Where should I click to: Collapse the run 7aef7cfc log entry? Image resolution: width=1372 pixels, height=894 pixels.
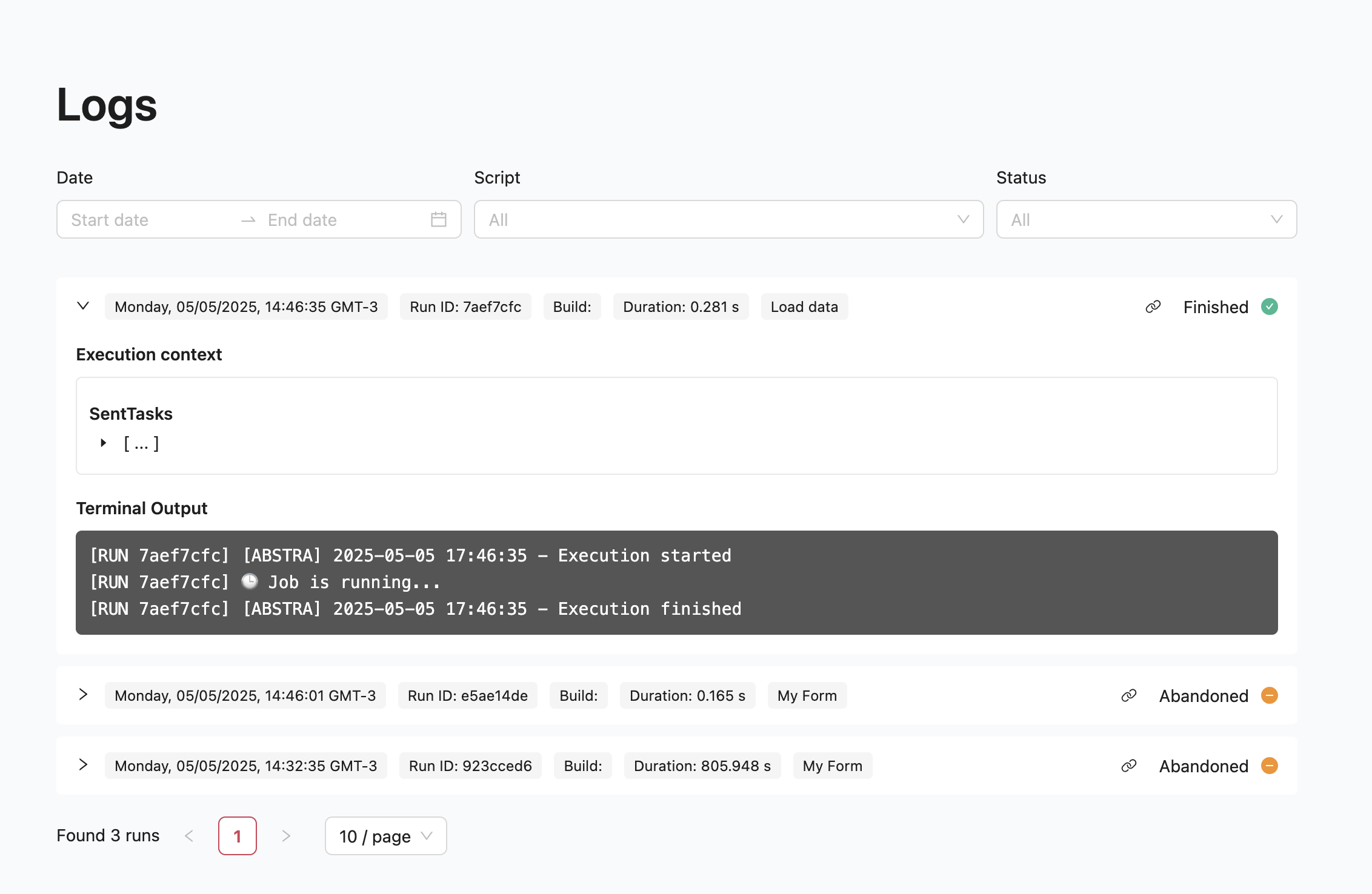[x=84, y=306]
